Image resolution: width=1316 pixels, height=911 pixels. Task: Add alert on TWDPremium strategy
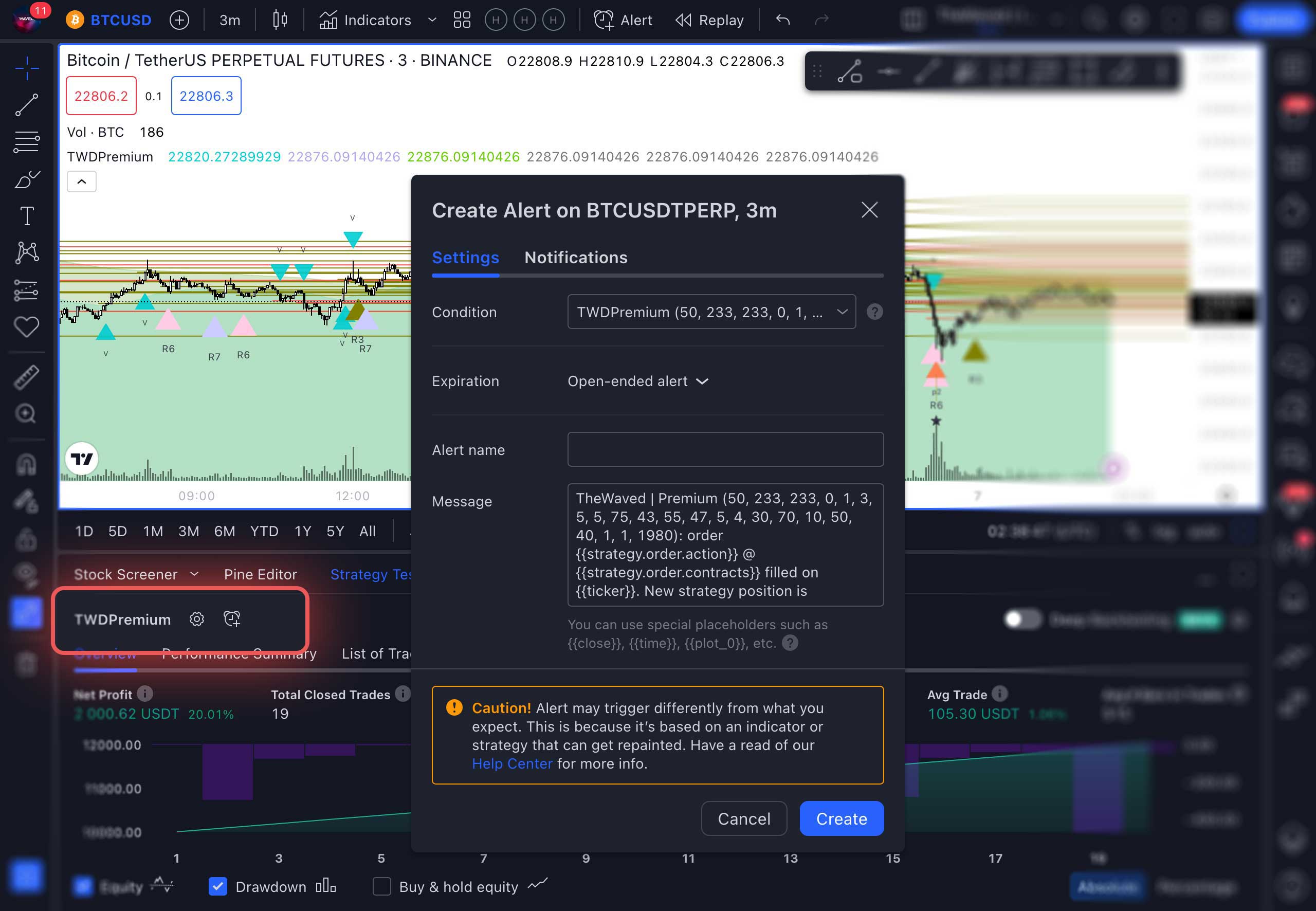pos(232,619)
